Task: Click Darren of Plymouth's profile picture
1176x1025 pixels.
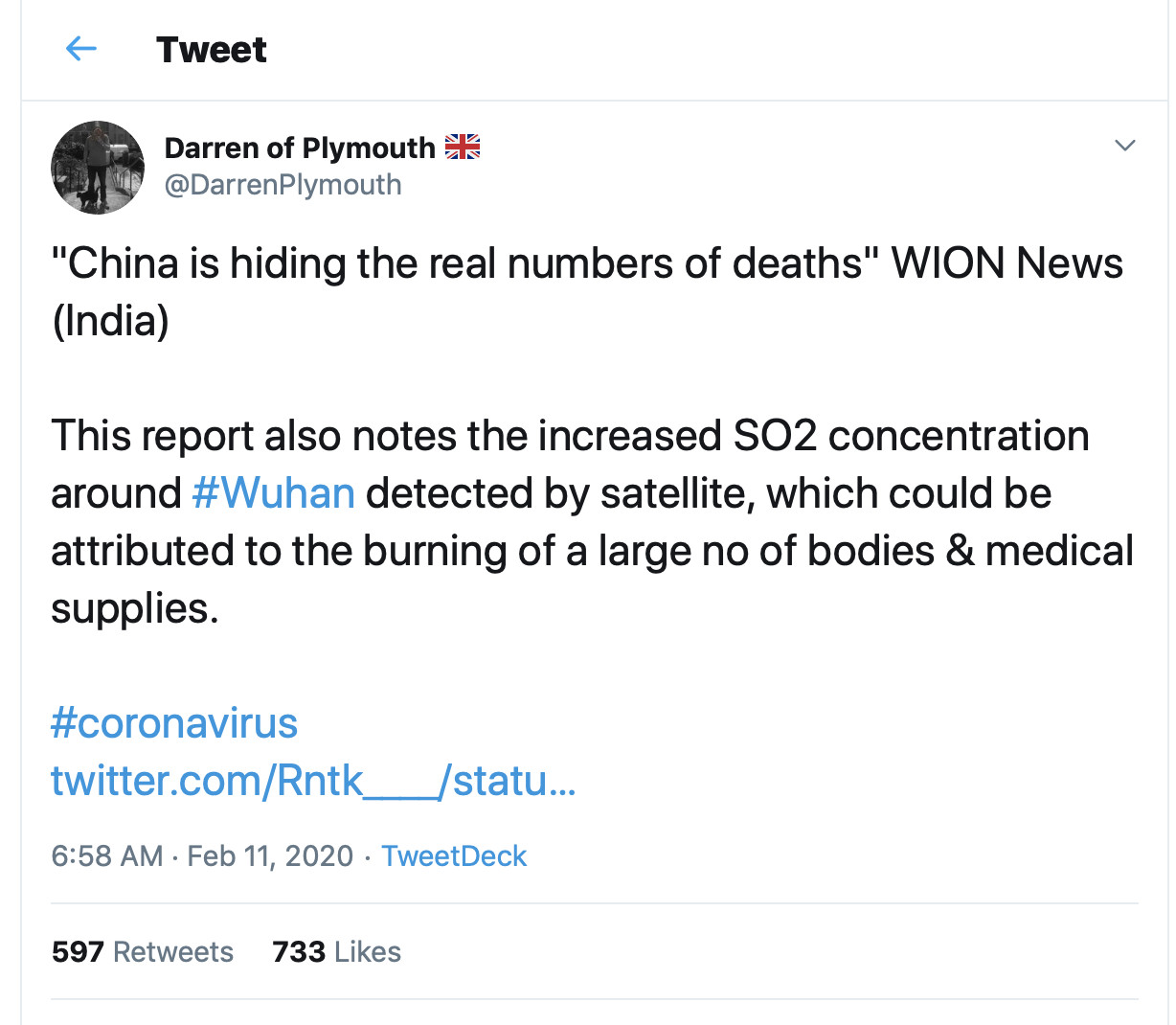Action: (x=98, y=168)
